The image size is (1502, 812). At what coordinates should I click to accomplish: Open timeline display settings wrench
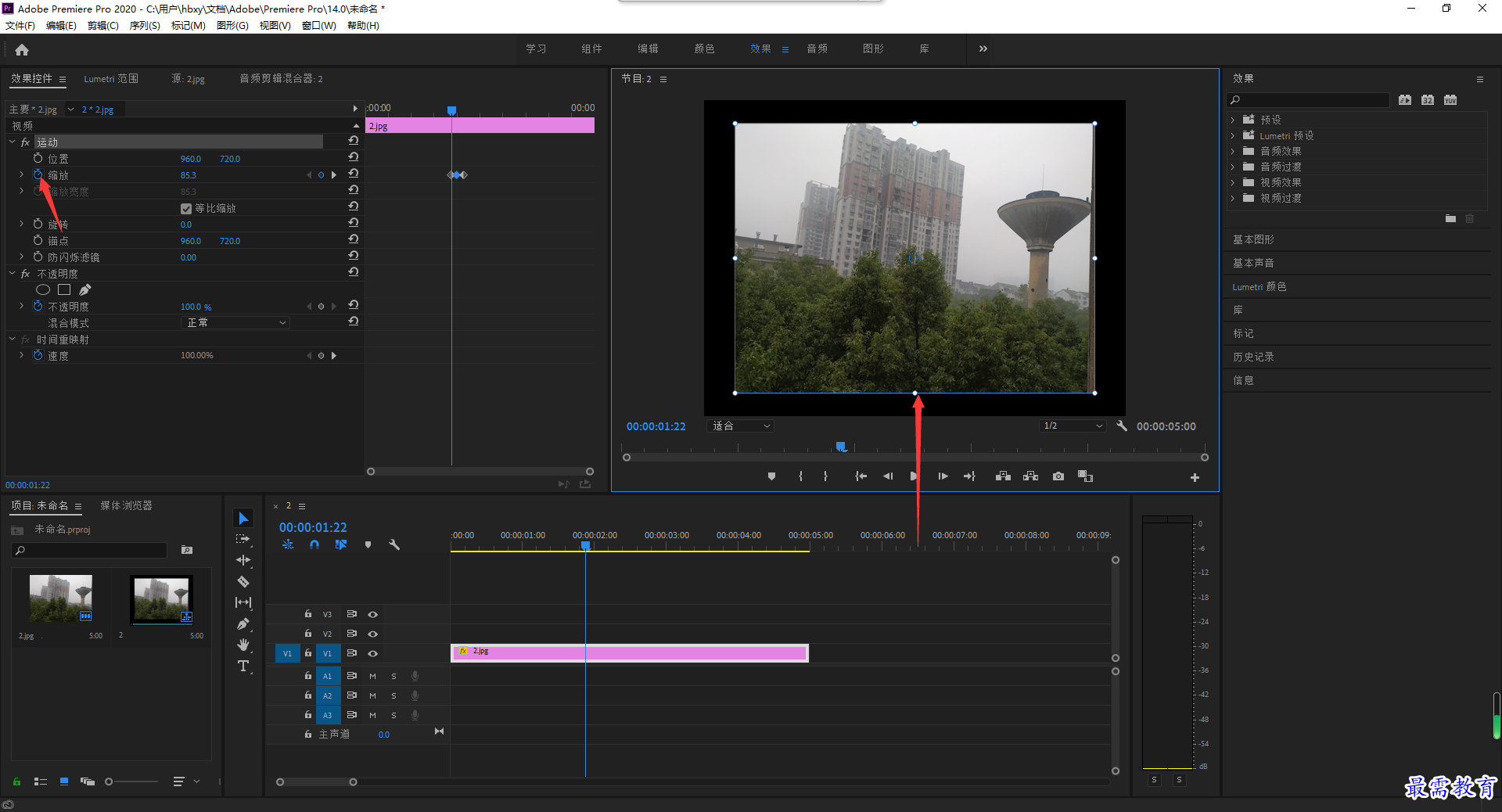[x=394, y=544]
